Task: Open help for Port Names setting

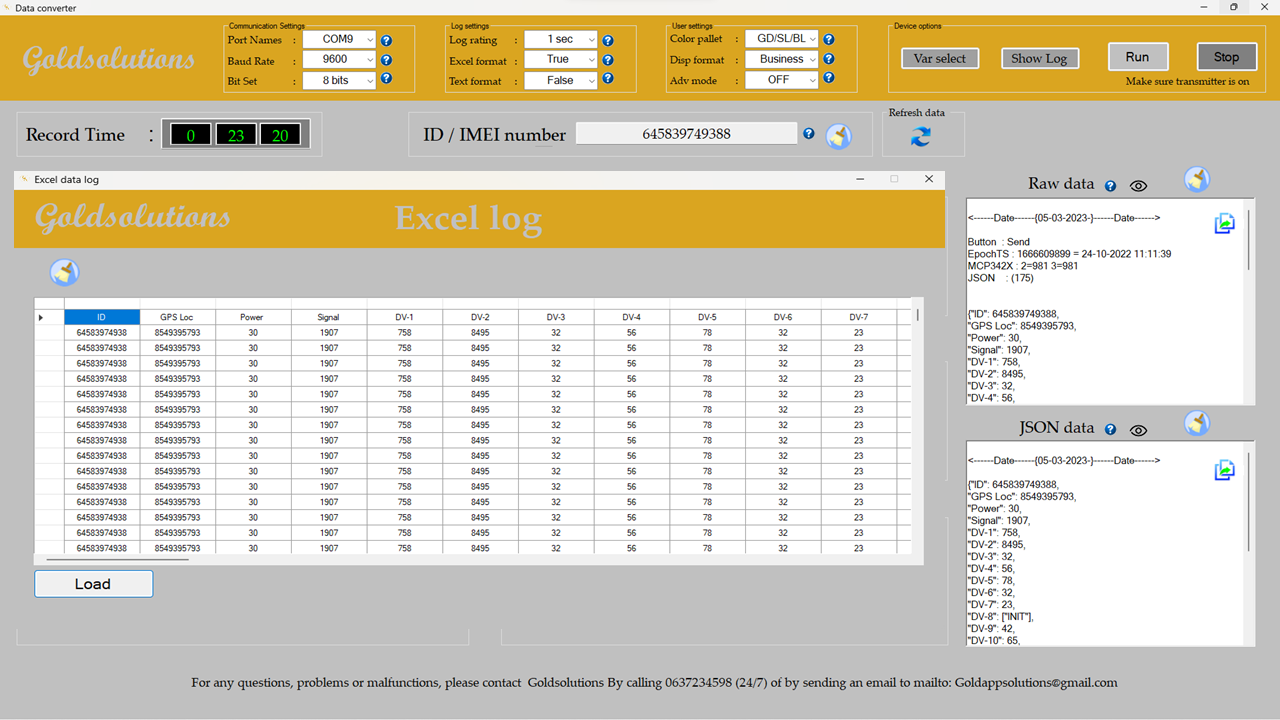Action: pos(387,41)
